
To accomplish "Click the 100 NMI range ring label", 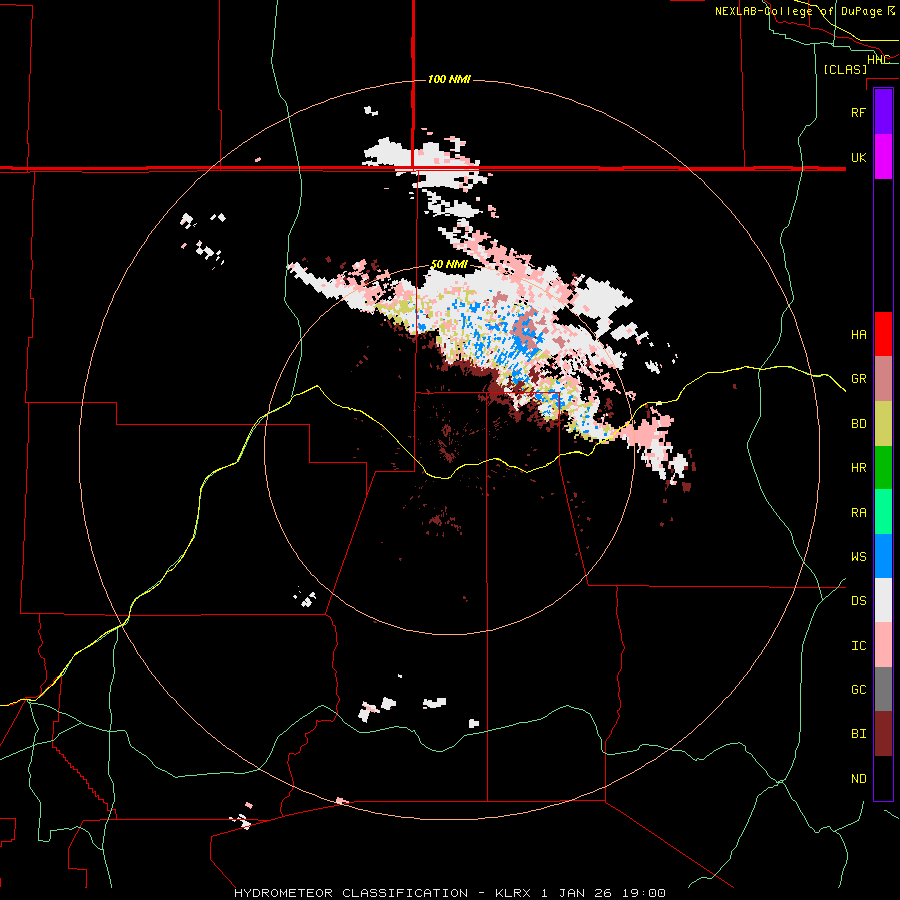I will [449, 79].
